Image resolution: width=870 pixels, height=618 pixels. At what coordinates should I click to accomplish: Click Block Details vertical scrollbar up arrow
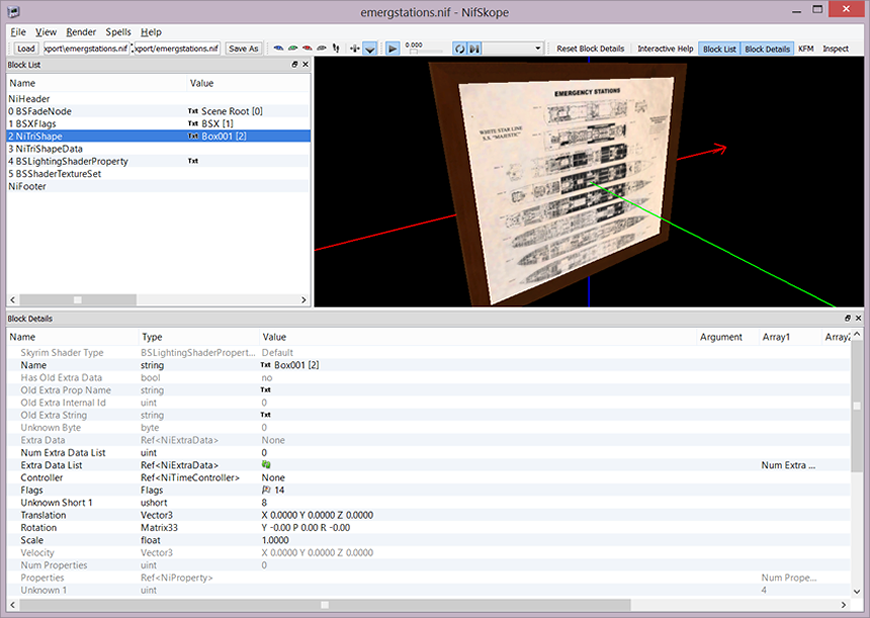tap(857, 335)
